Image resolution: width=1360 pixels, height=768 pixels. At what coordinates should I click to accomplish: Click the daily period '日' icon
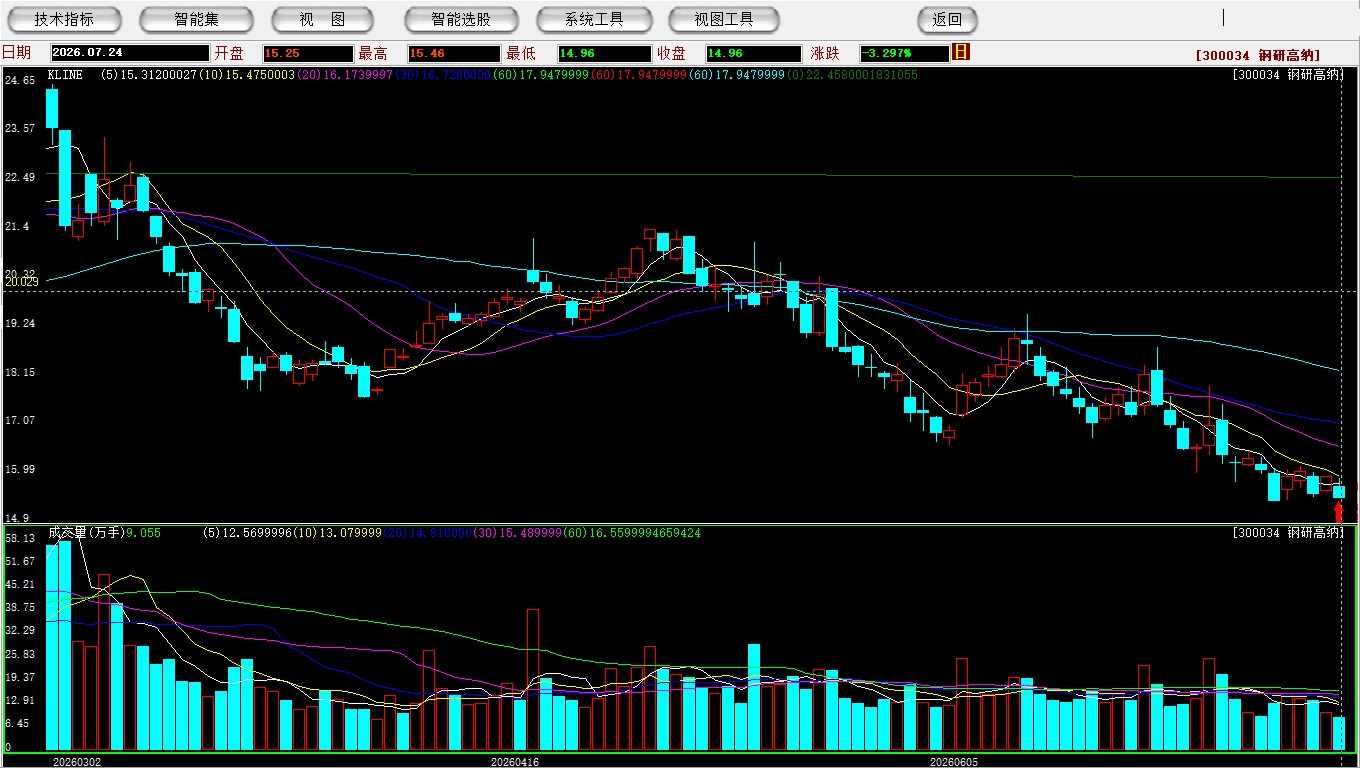(x=961, y=52)
